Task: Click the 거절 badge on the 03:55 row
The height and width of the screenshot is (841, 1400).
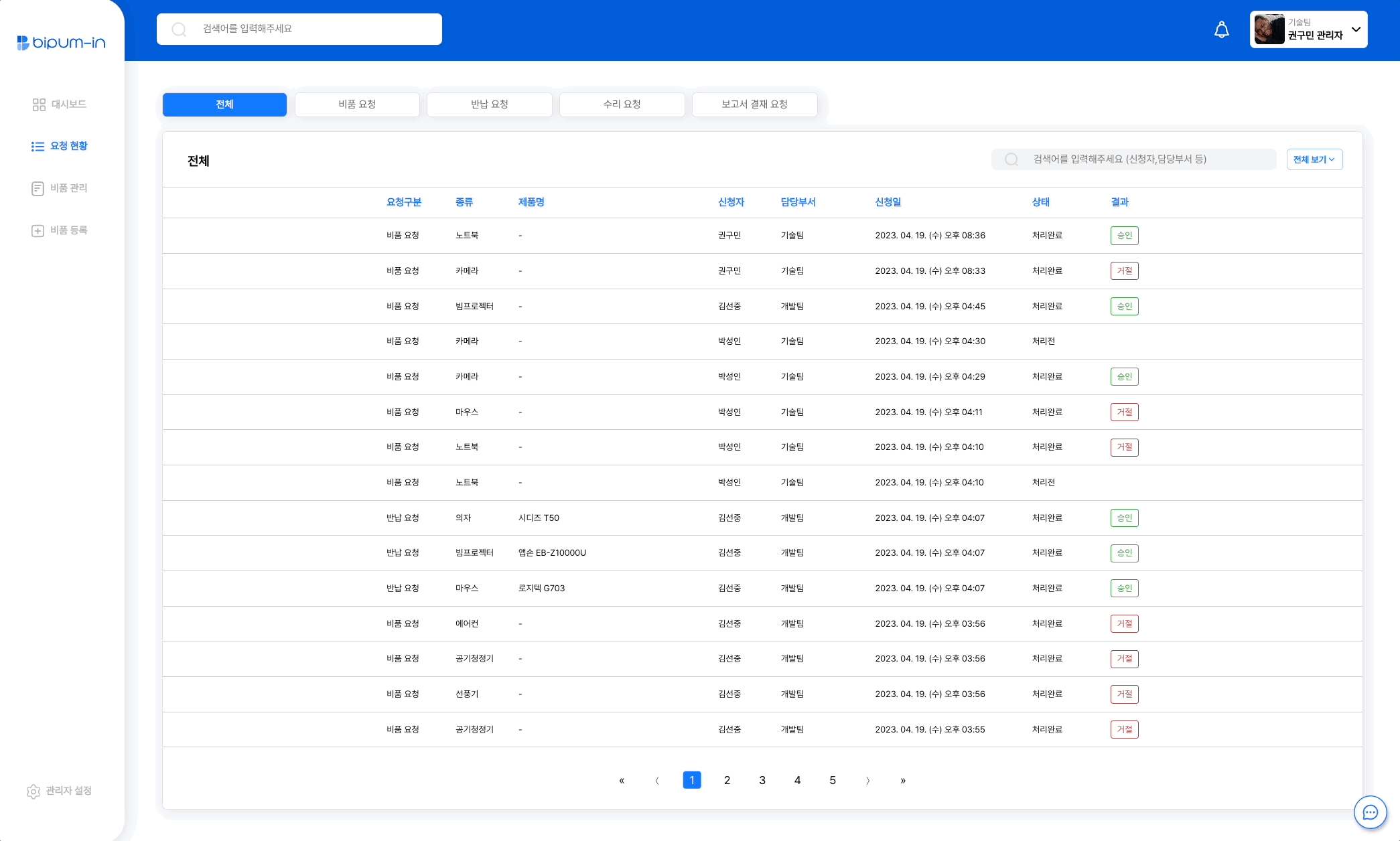Action: click(1125, 730)
